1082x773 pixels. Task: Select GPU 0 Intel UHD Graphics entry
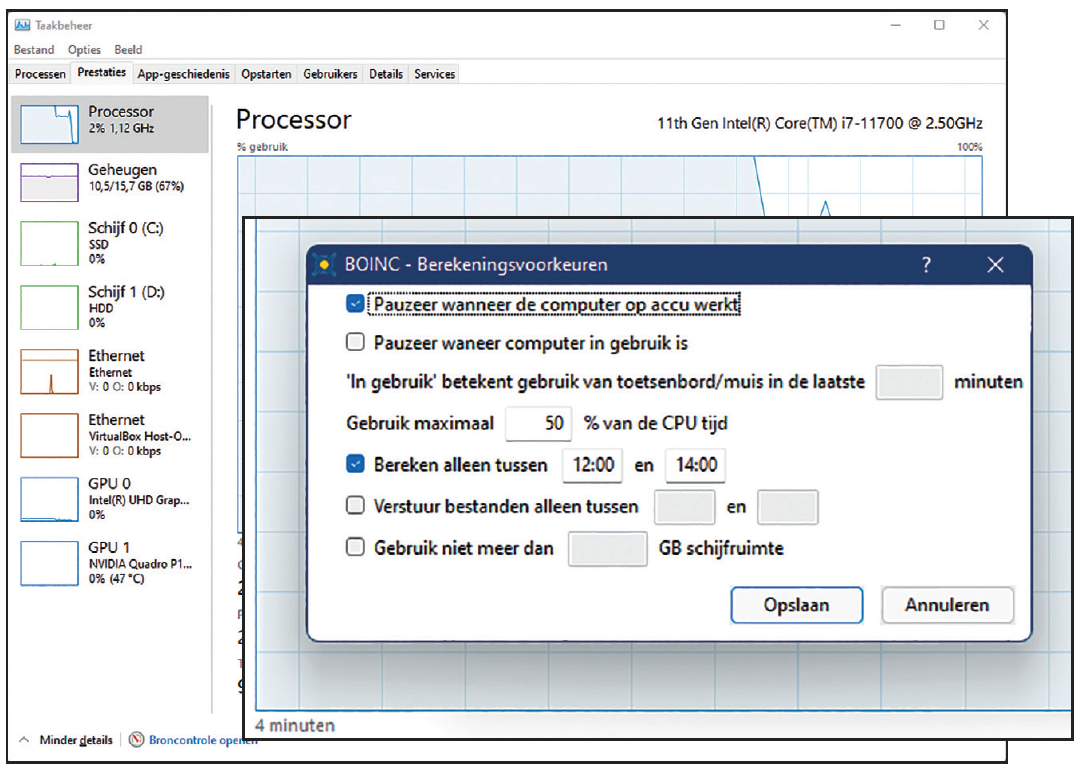pos(110,498)
